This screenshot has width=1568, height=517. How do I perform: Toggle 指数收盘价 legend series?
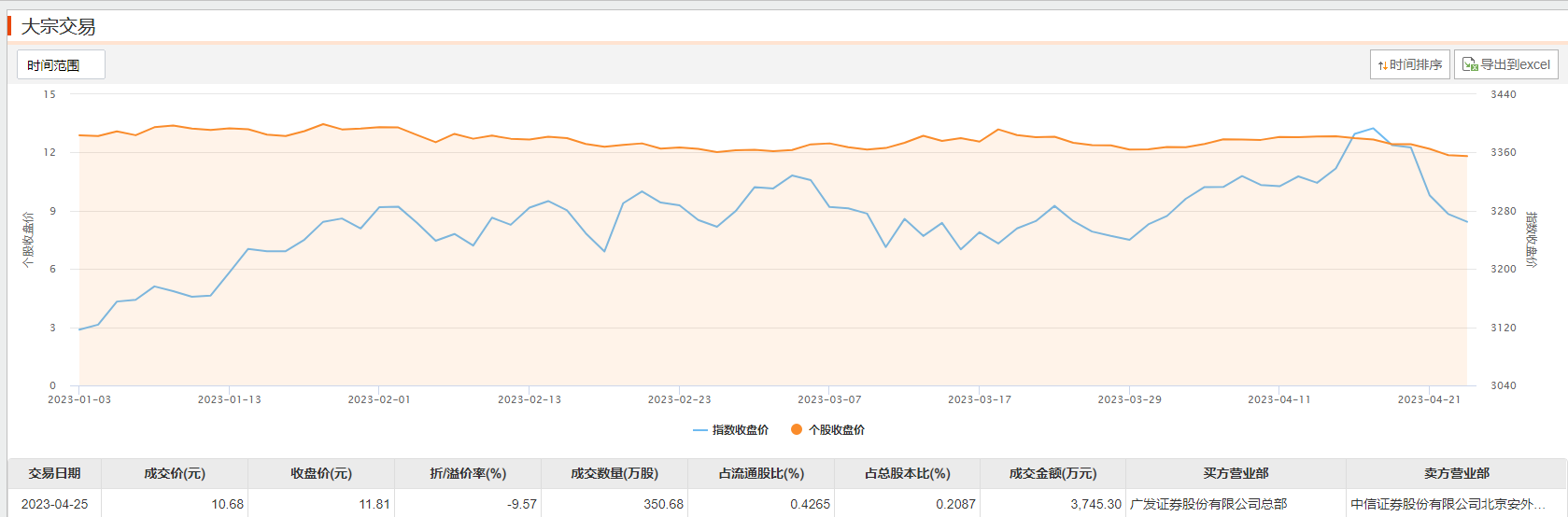pyautogui.click(x=730, y=430)
